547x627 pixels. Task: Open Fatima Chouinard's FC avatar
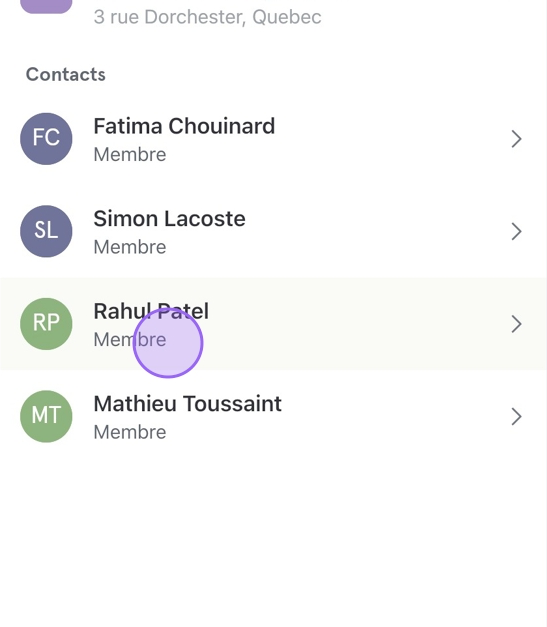[46, 139]
